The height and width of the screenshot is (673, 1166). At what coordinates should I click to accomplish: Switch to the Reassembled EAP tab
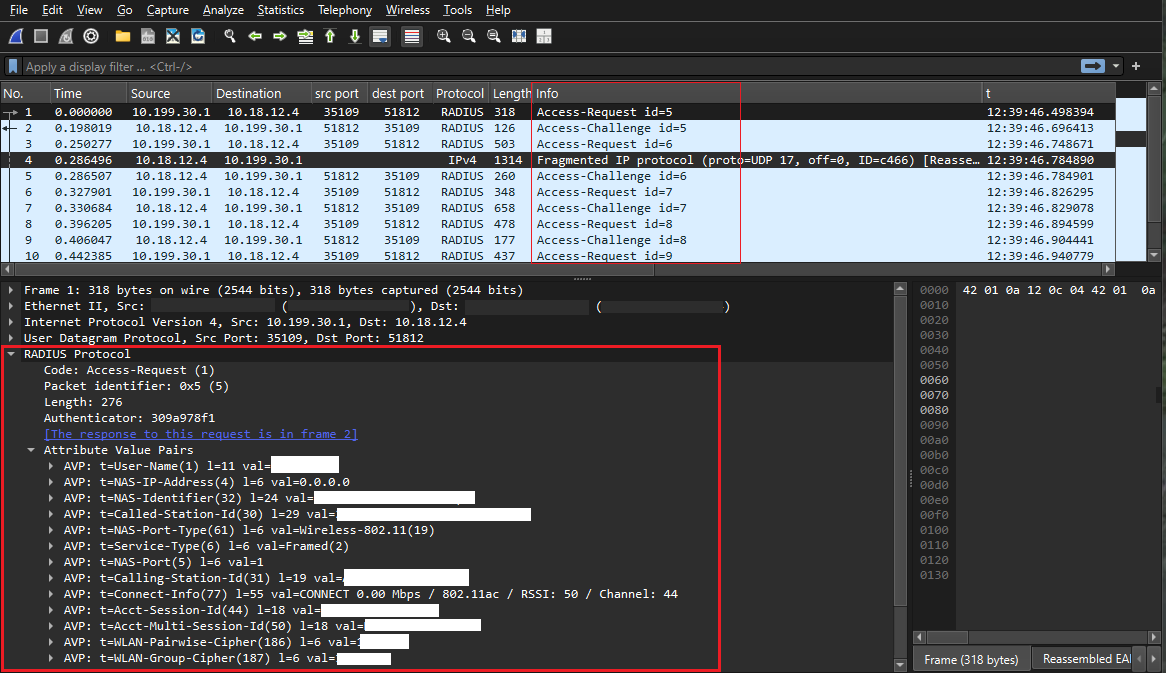pyautogui.click(x=1085, y=658)
